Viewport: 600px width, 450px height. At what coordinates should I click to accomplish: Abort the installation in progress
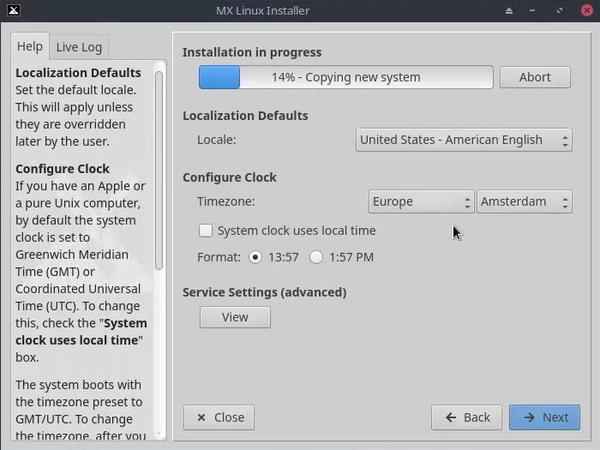tap(535, 77)
